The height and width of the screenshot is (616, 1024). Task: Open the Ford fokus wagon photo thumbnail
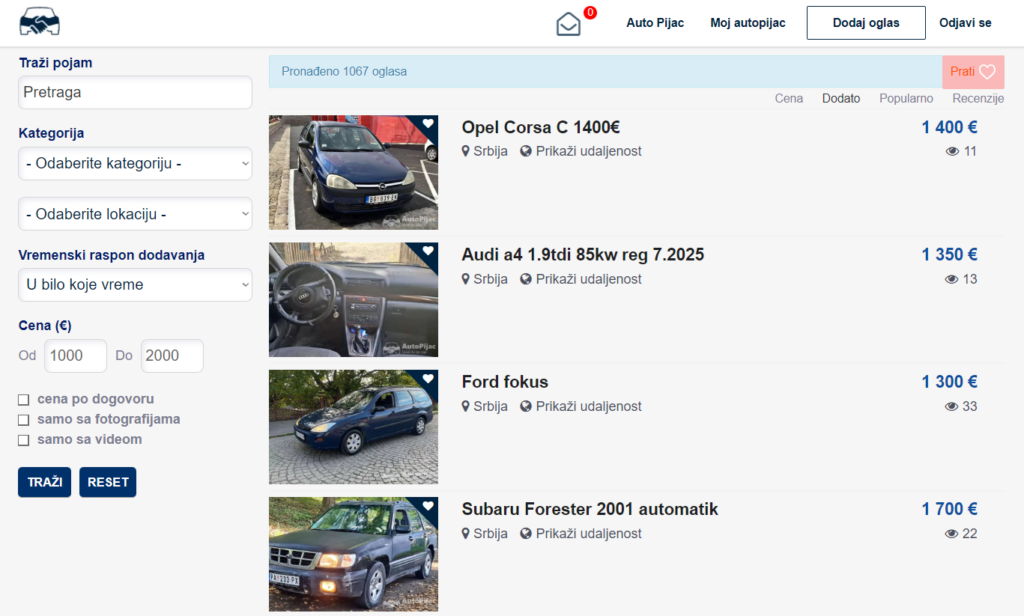coord(353,427)
